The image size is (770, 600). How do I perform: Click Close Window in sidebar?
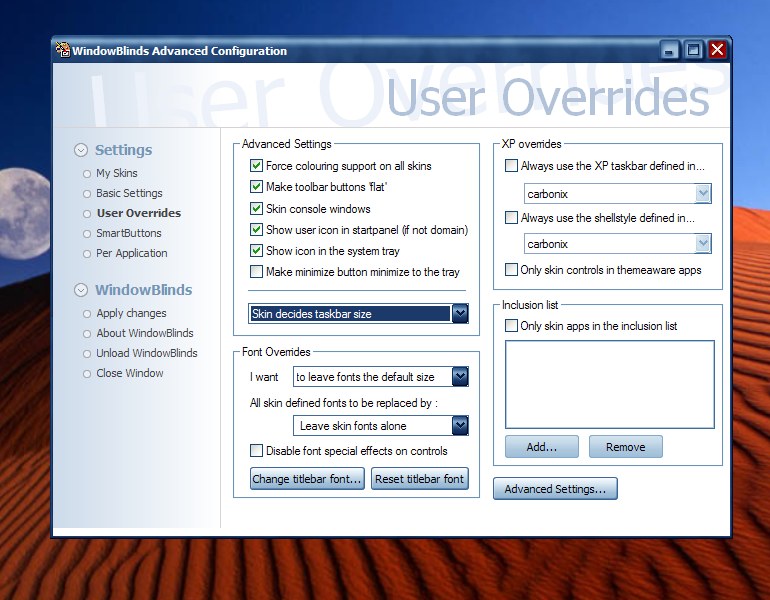130,374
